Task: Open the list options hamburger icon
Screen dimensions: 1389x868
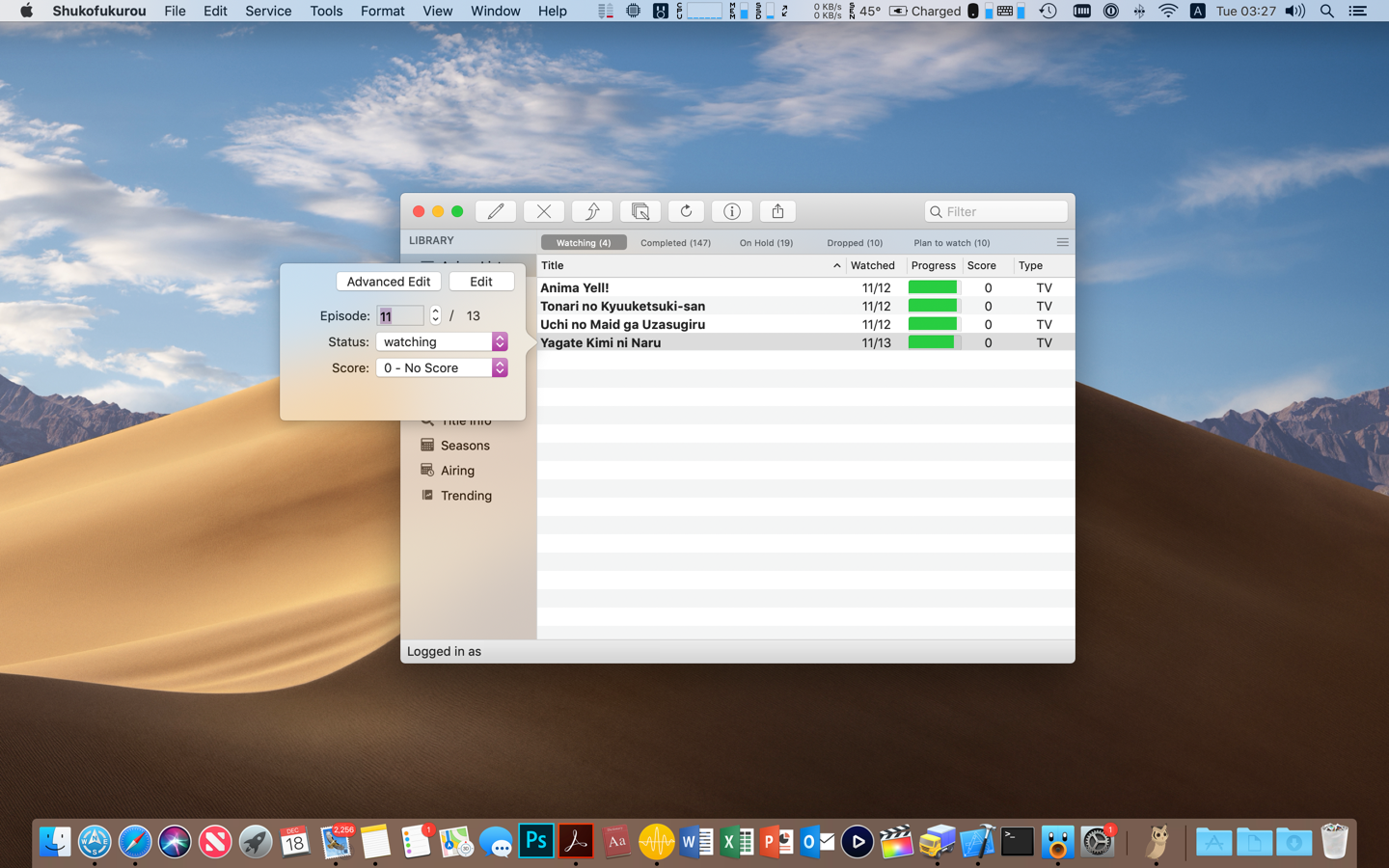Action: (x=1062, y=242)
